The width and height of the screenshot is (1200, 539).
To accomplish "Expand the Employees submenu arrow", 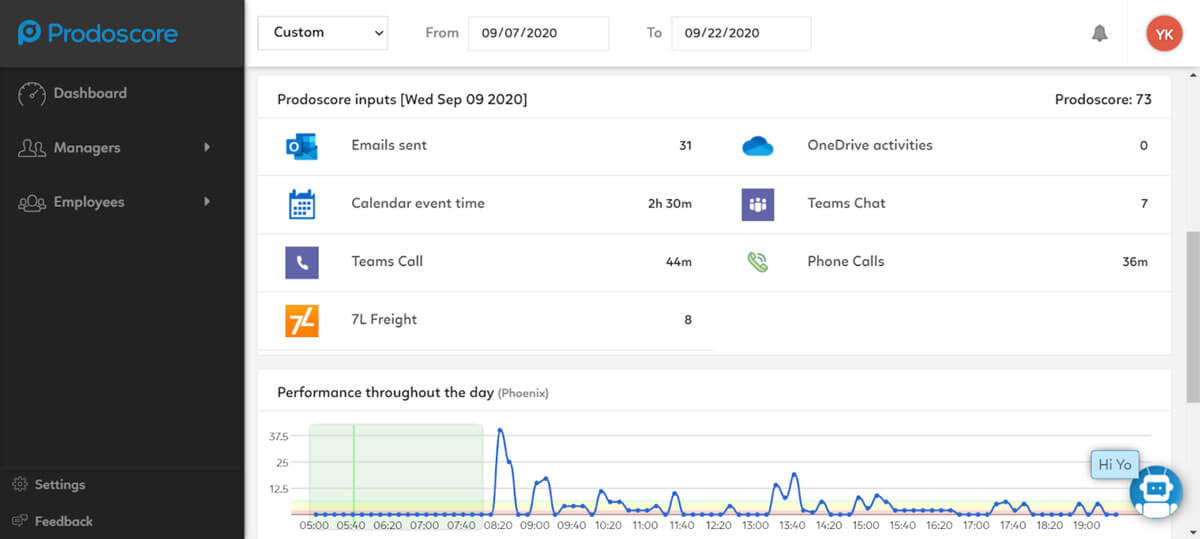I will [207, 202].
